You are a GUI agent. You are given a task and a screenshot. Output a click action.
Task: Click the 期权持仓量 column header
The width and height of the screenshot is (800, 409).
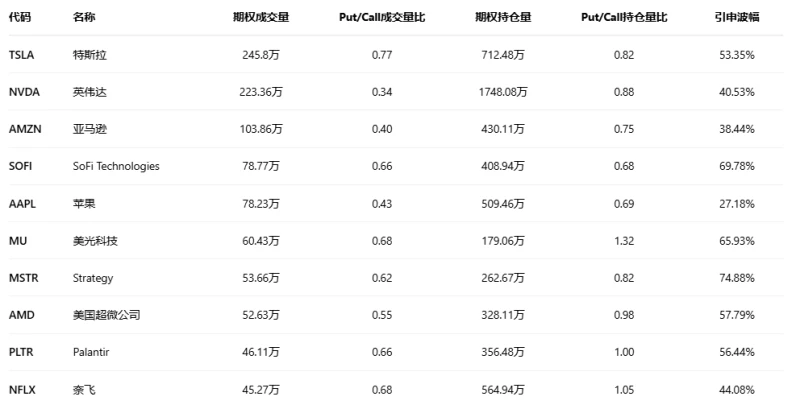click(x=503, y=18)
